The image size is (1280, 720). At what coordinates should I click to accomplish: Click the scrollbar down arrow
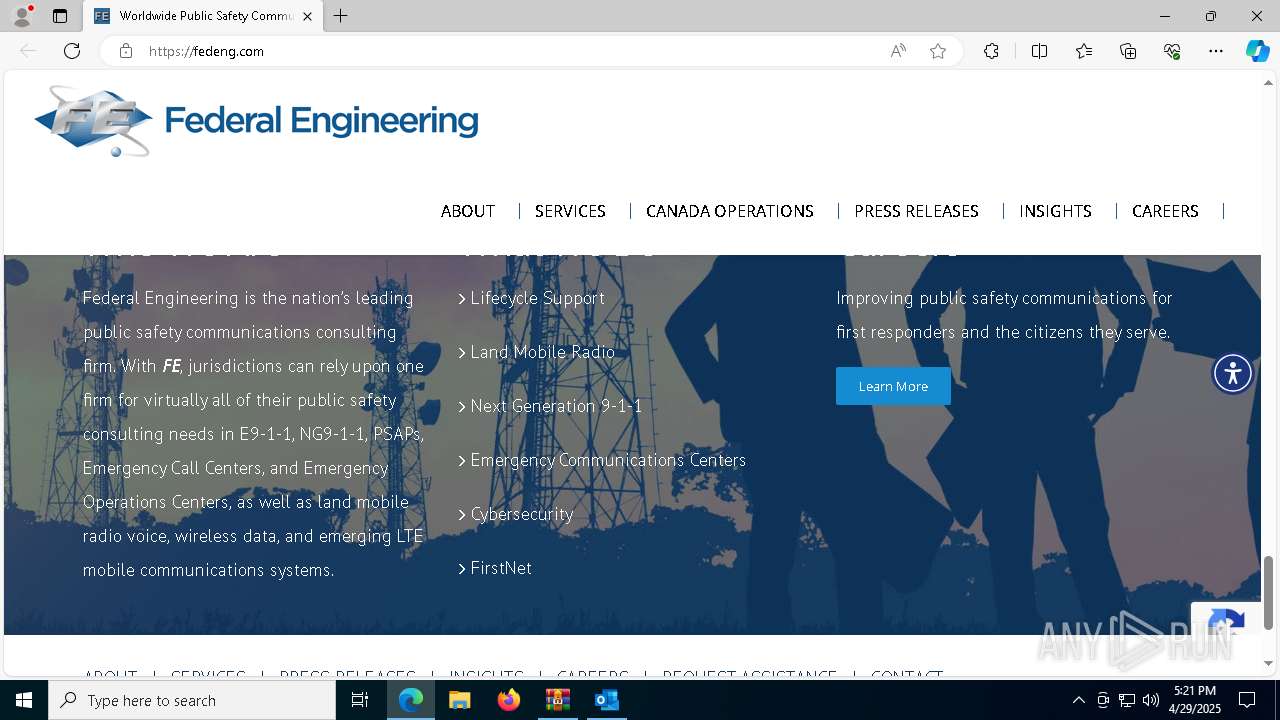1268,663
